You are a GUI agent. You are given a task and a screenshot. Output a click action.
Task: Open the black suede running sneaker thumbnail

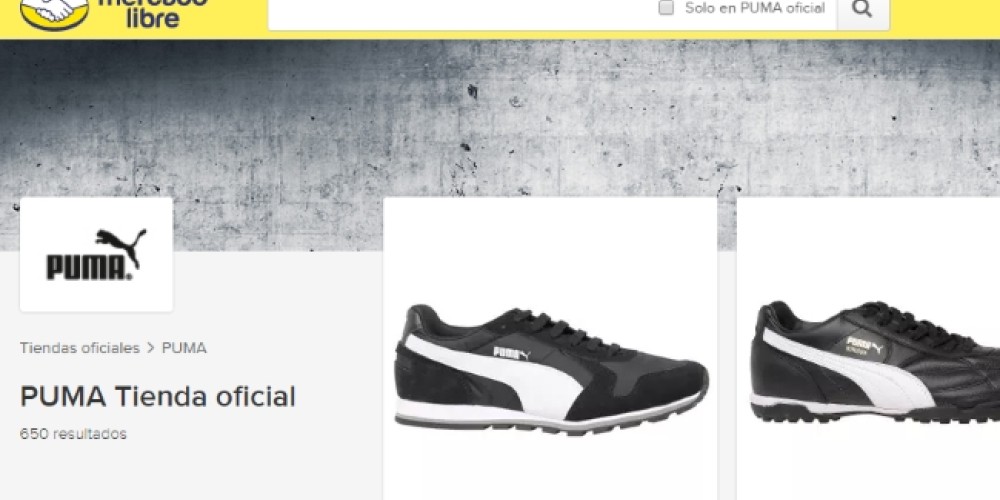pyautogui.click(x=550, y=369)
